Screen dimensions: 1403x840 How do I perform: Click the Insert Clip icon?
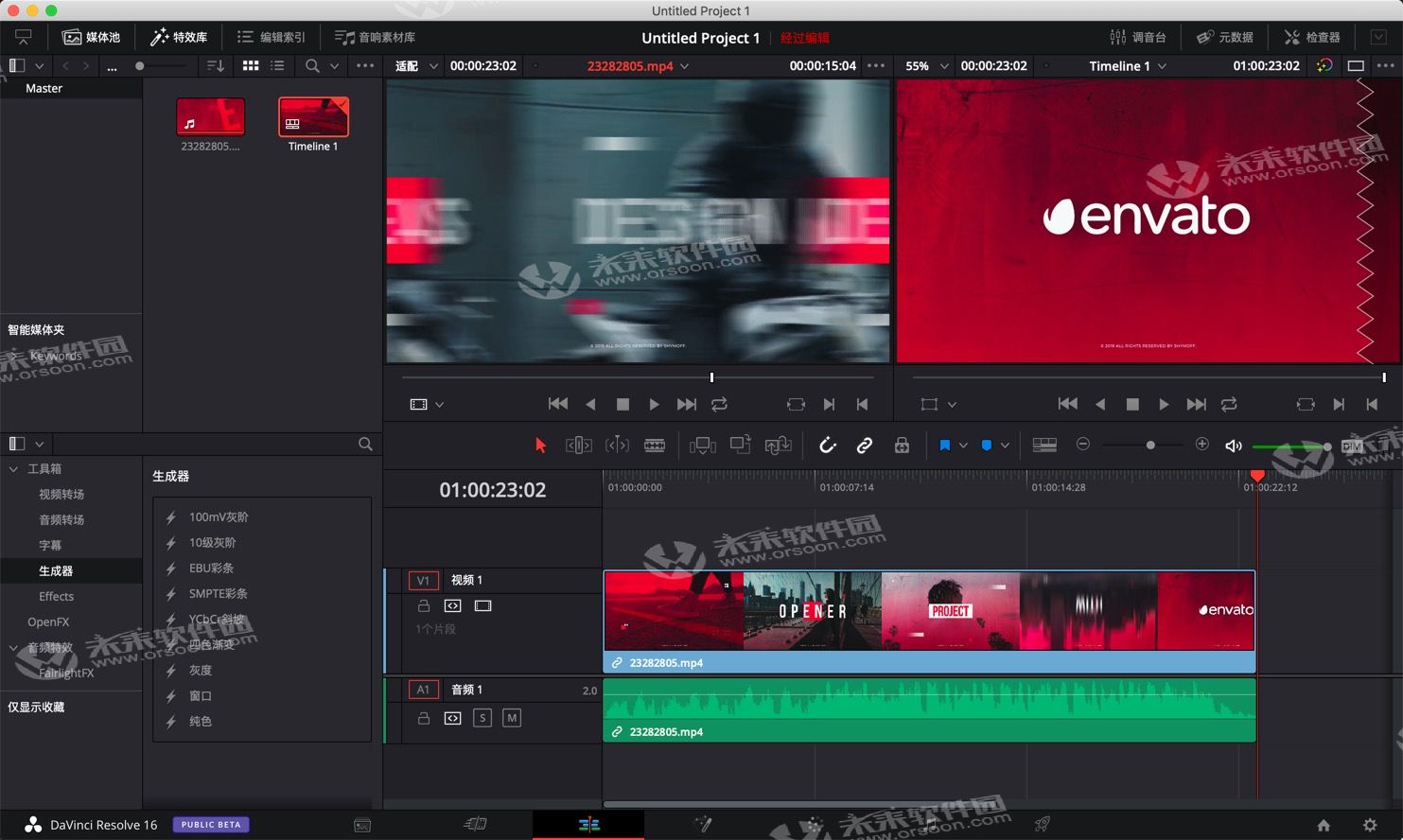pyautogui.click(x=702, y=446)
